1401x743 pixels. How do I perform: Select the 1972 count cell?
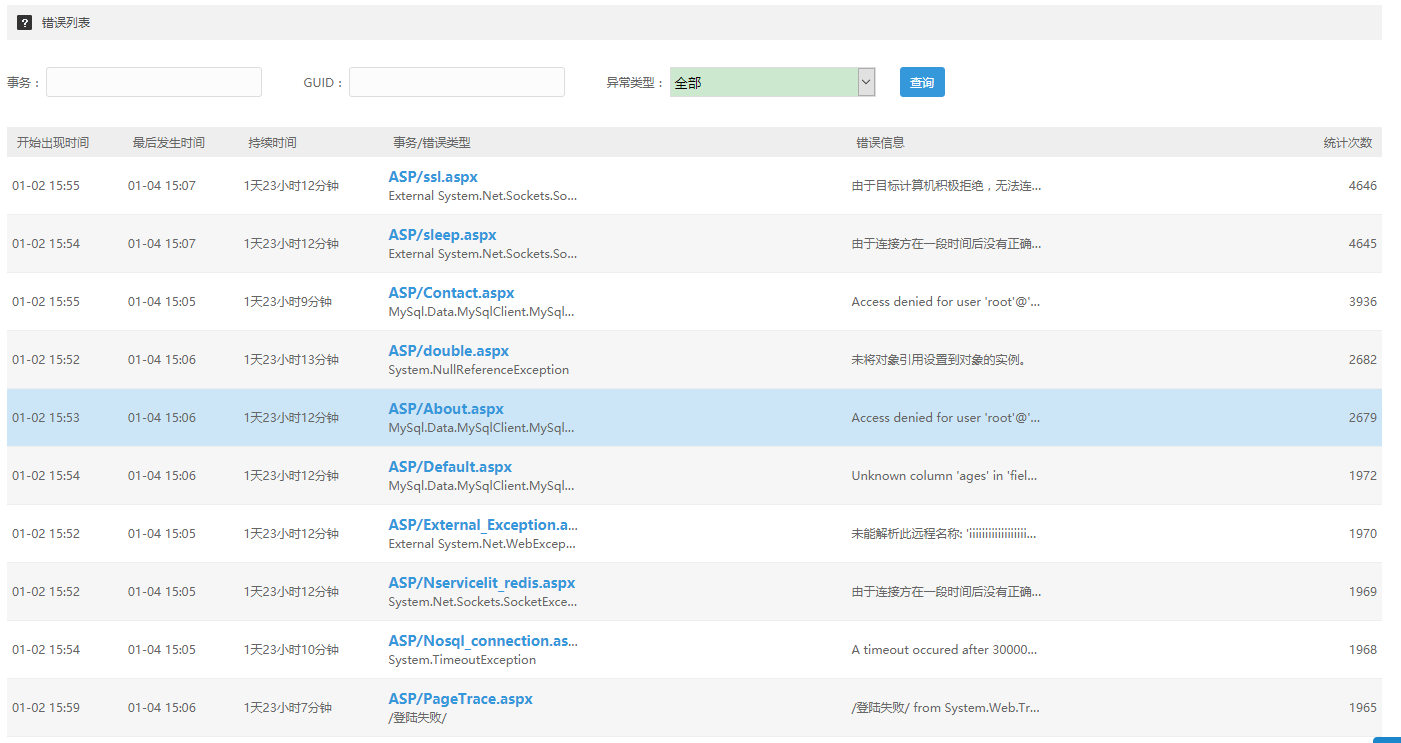pyautogui.click(x=1362, y=476)
